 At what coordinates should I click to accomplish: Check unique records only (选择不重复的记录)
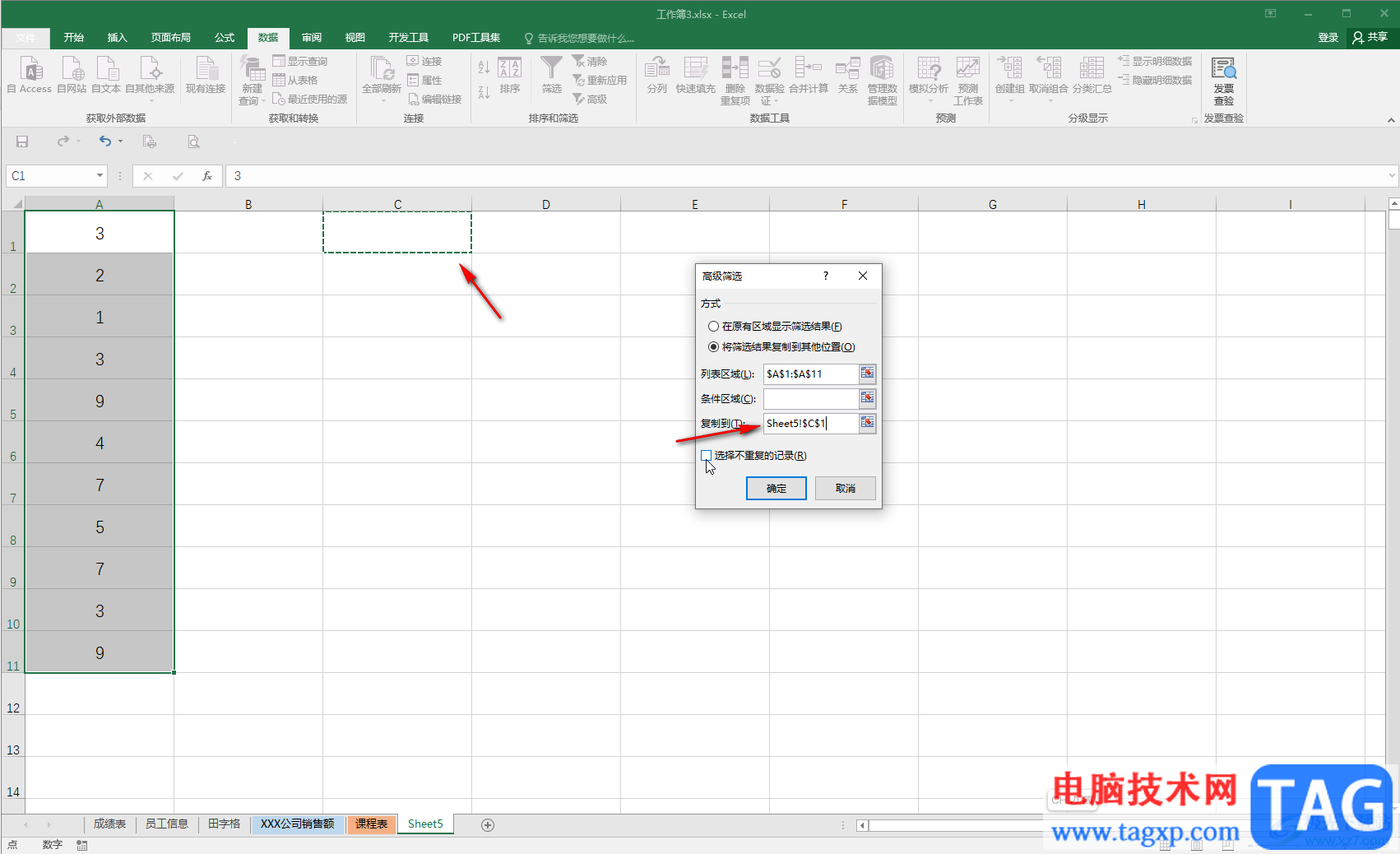pyautogui.click(x=706, y=455)
